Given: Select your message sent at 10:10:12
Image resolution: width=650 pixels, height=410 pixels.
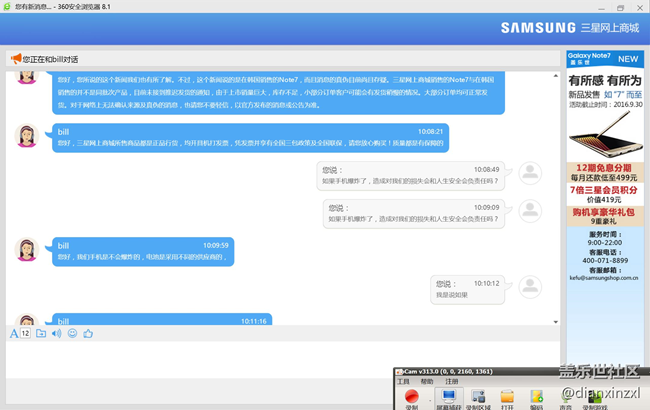Looking at the screenshot, I should click(x=467, y=290).
